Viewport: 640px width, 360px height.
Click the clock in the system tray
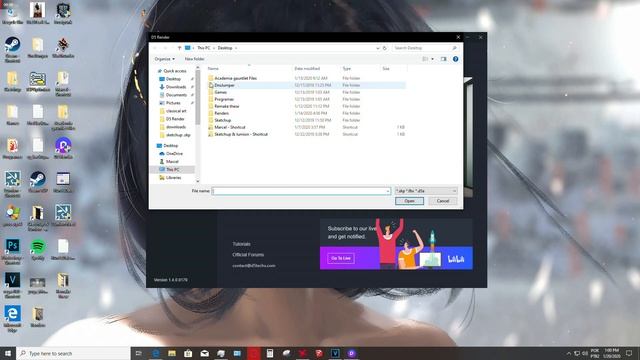click(x=611, y=353)
